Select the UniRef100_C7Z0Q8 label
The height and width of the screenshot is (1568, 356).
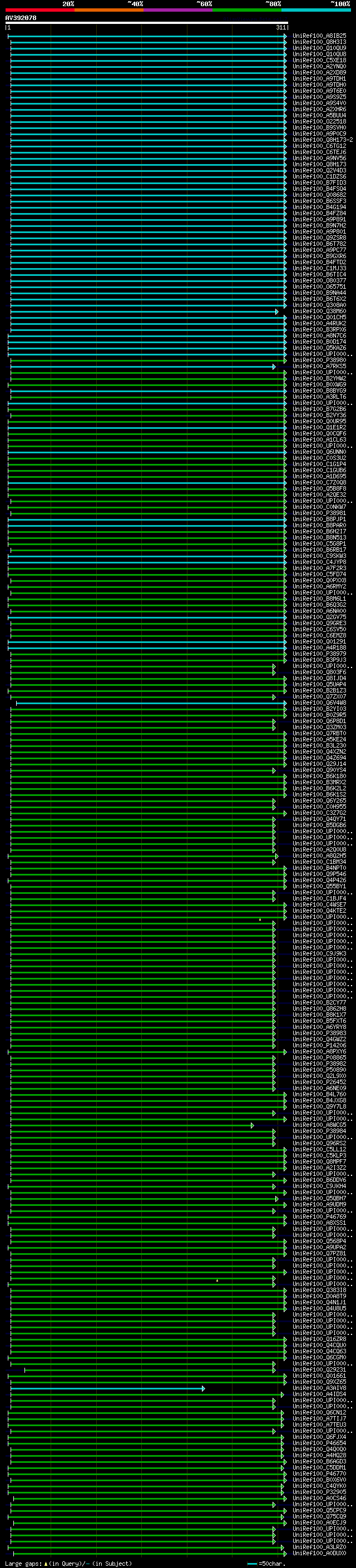click(x=319, y=483)
